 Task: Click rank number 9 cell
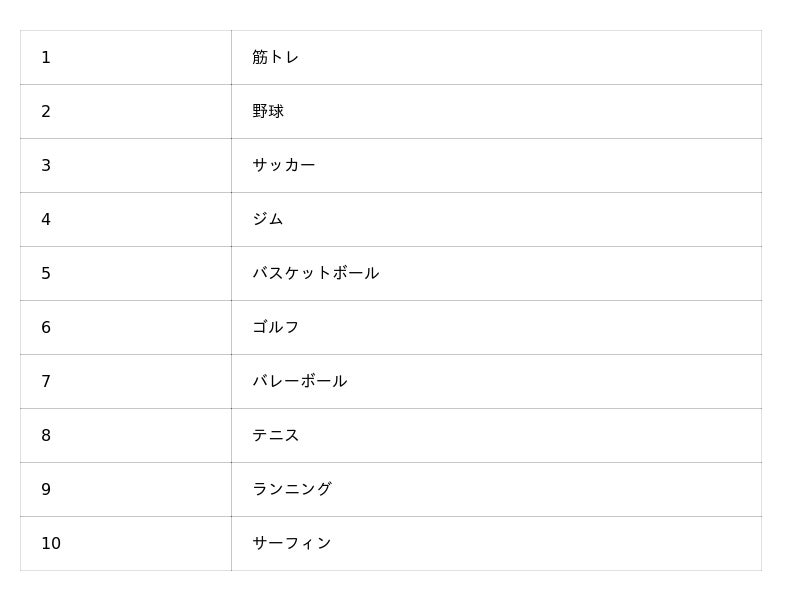point(46,490)
